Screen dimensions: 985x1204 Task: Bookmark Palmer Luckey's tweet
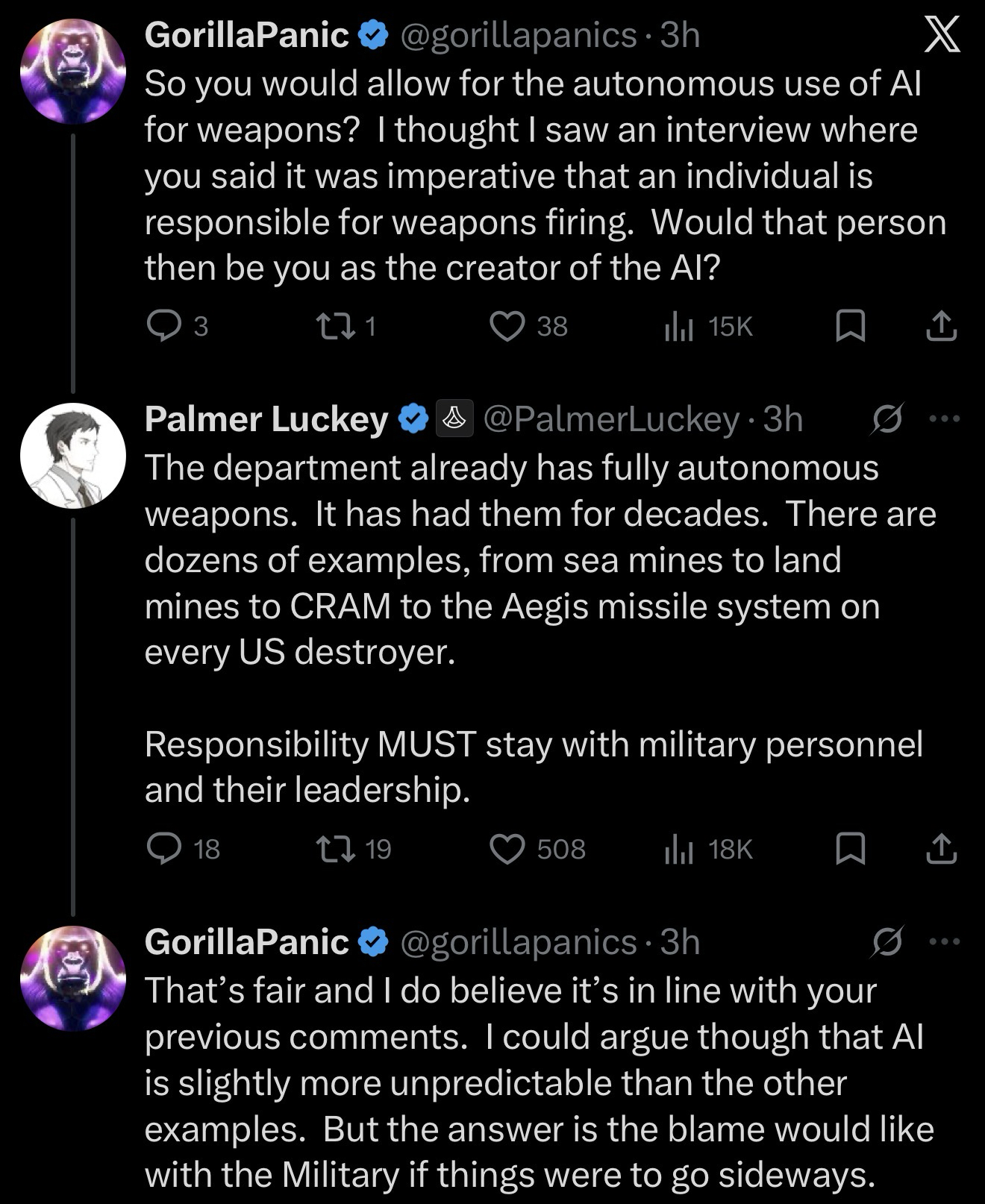851,849
